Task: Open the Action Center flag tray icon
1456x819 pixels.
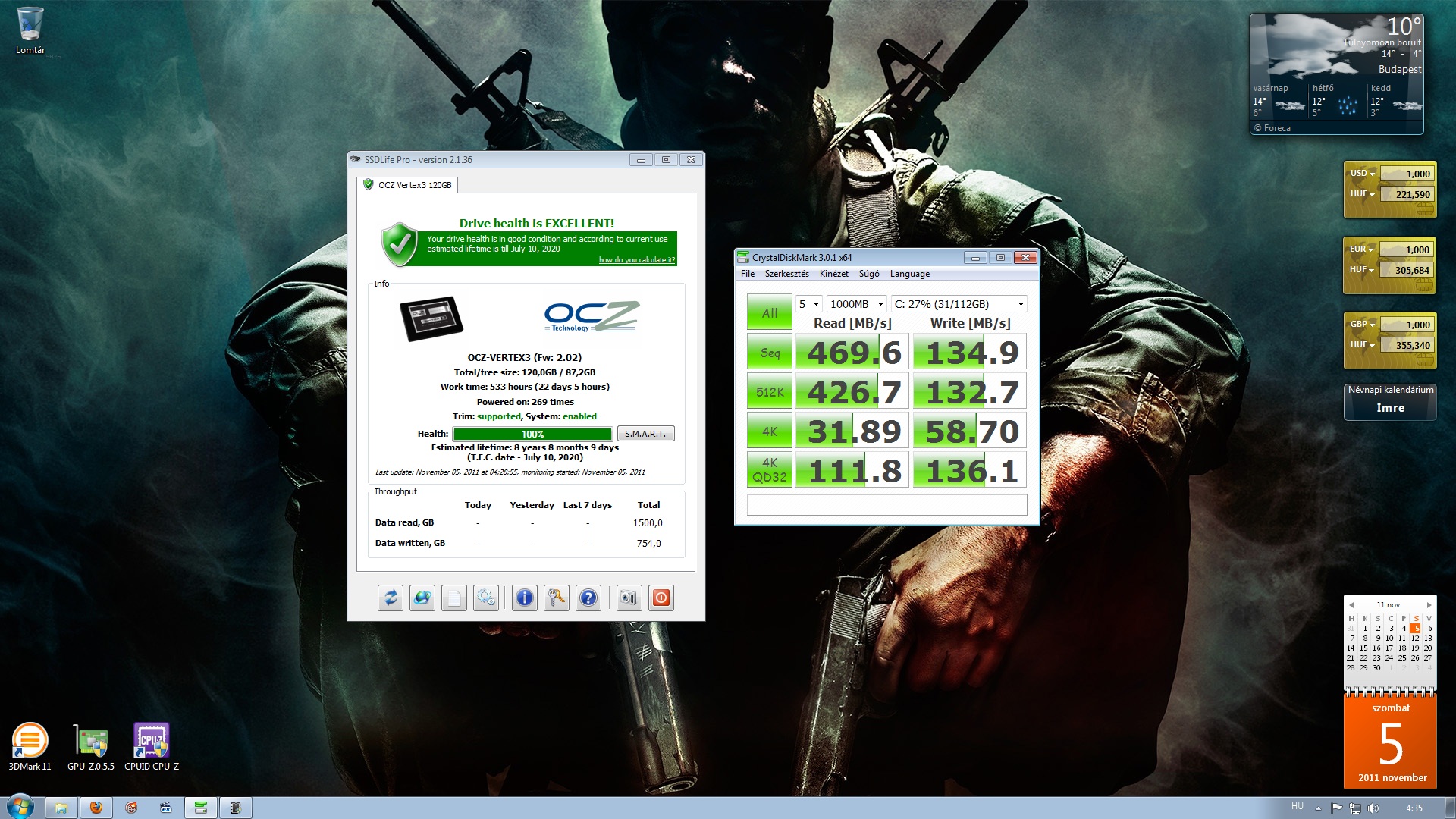Action: click(1336, 808)
